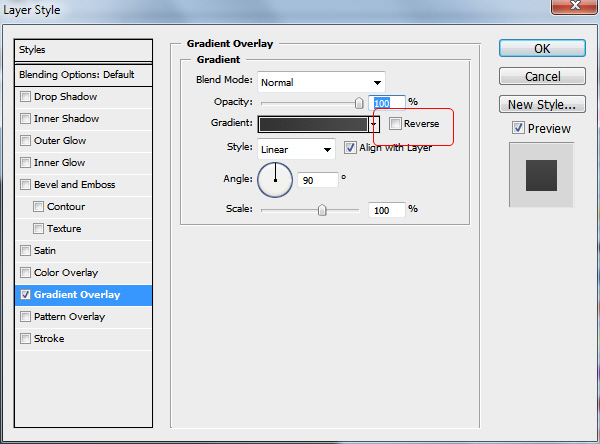Open the Blend Mode dropdown
This screenshot has height=444, width=600.
pos(321,82)
